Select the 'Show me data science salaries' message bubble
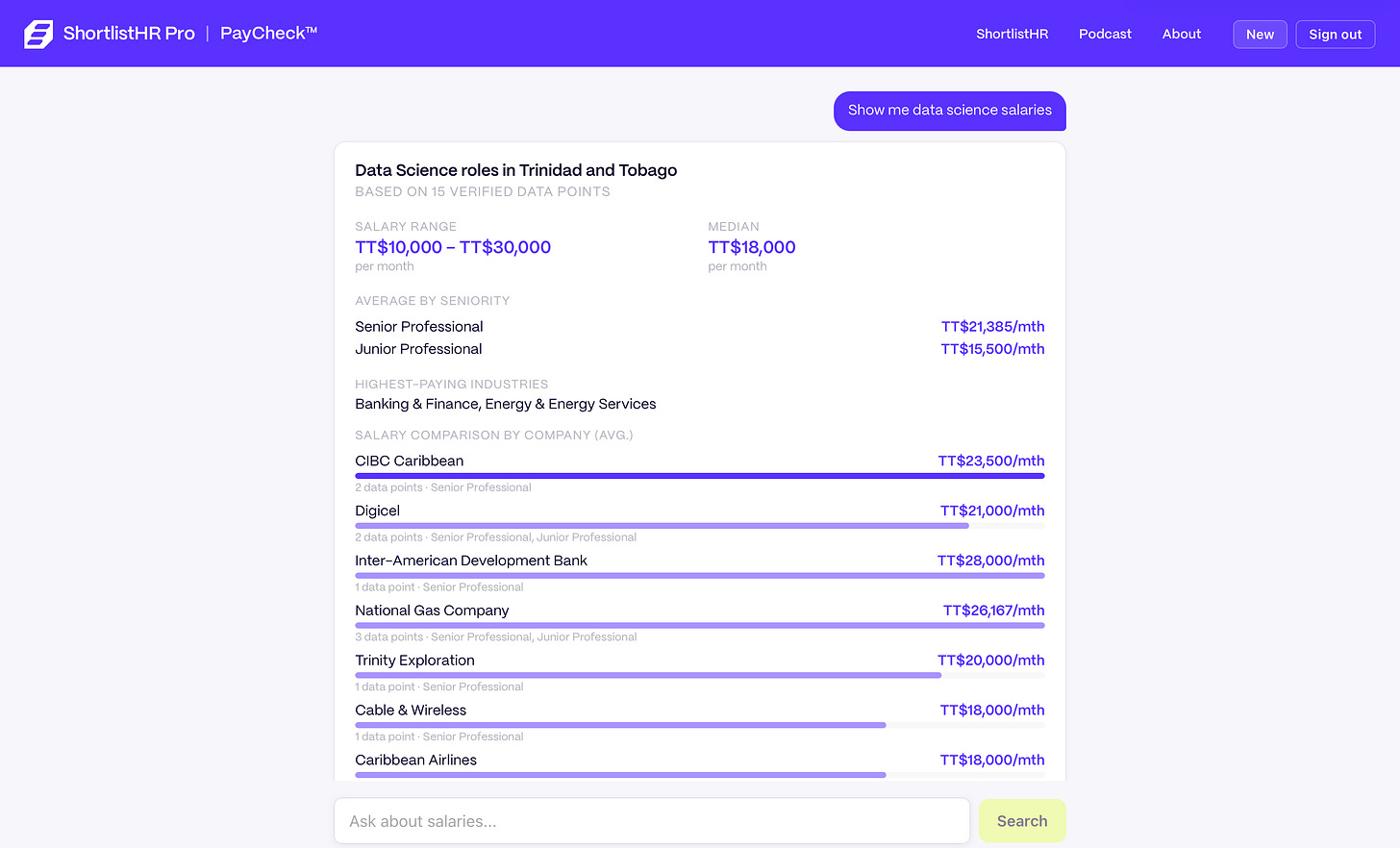This screenshot has width=1400, height=848. pos(949,111)
